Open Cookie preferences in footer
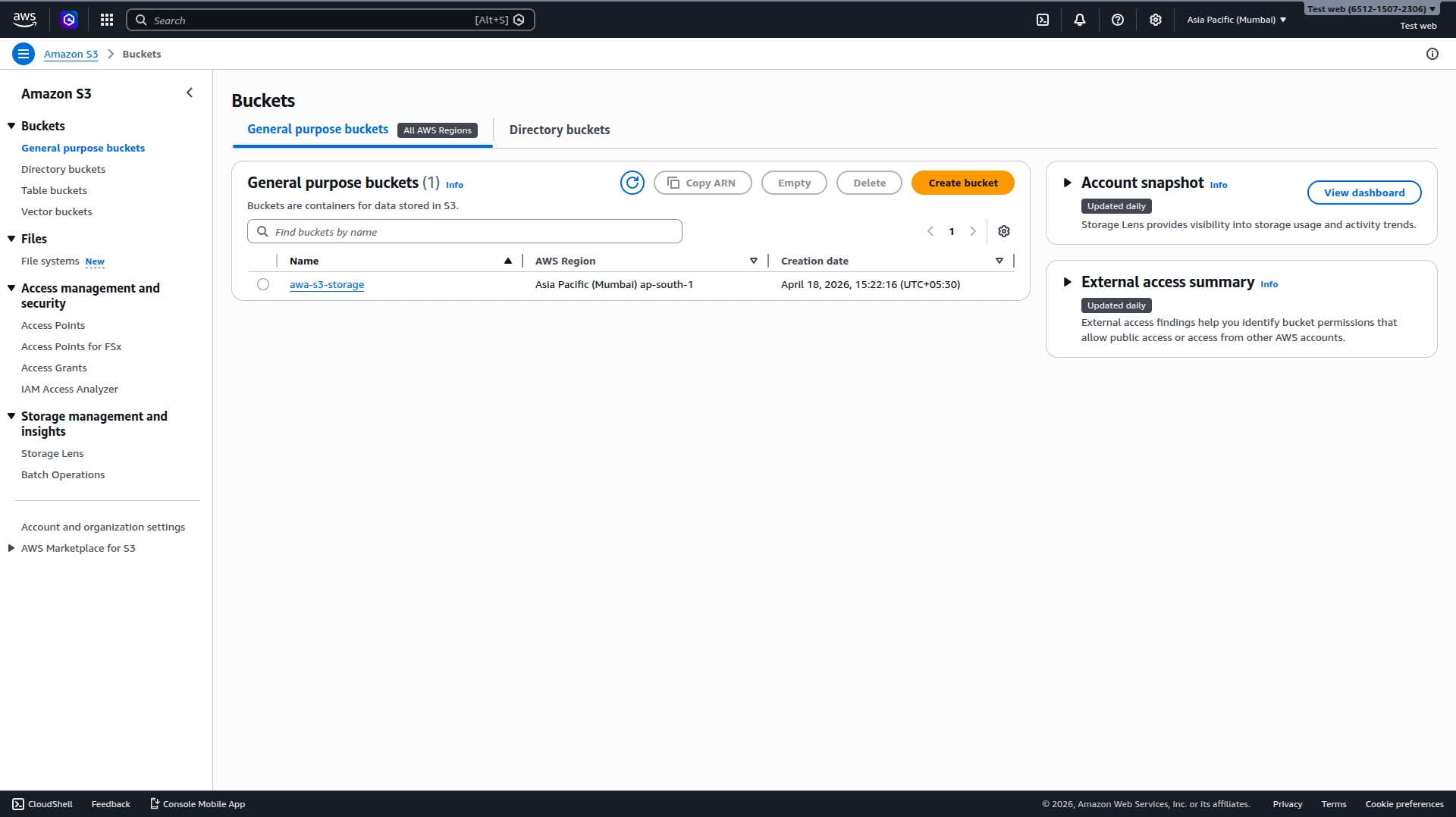 click(1404, 804)
